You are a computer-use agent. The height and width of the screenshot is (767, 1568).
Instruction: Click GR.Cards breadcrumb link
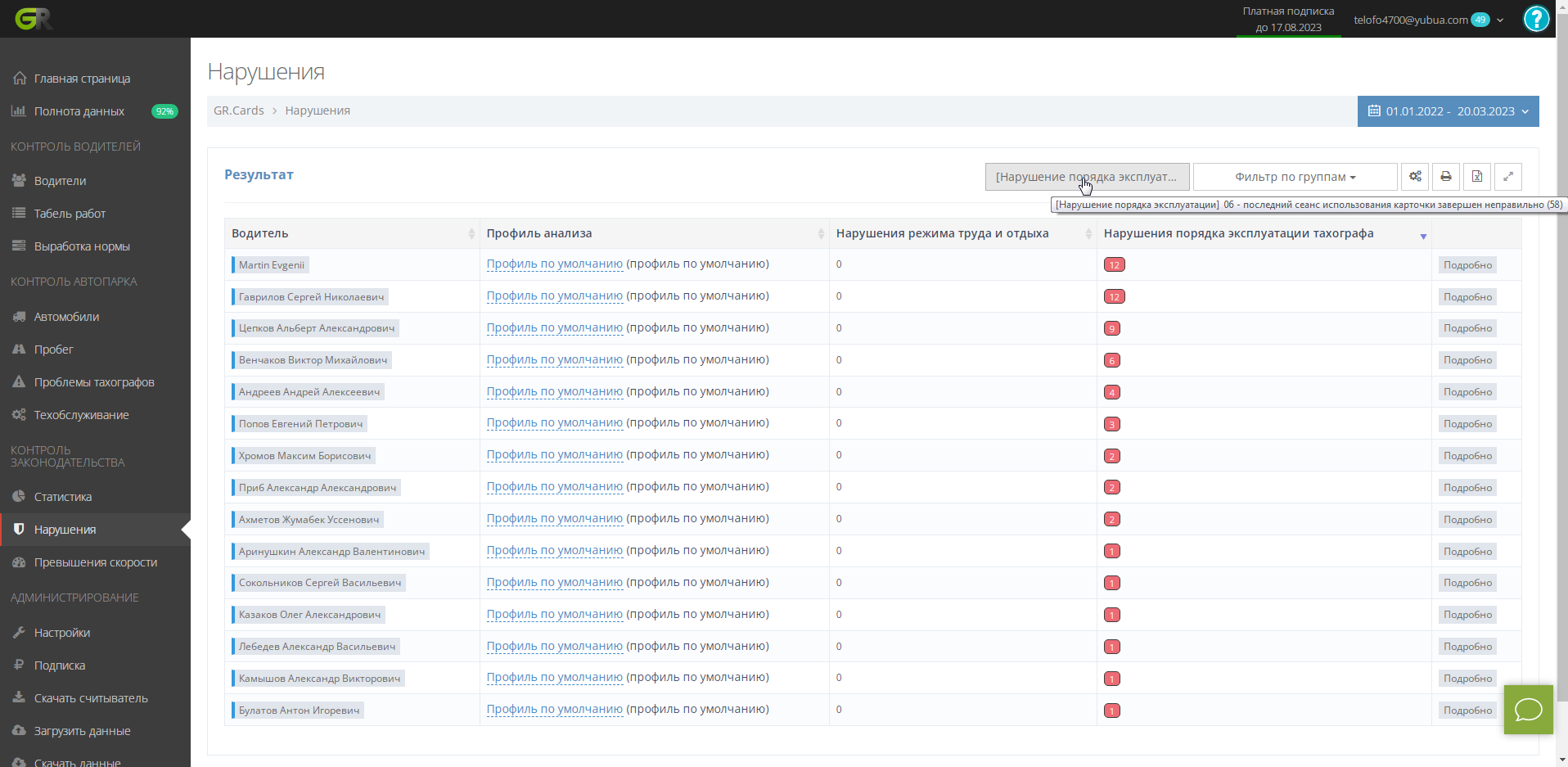239,111
